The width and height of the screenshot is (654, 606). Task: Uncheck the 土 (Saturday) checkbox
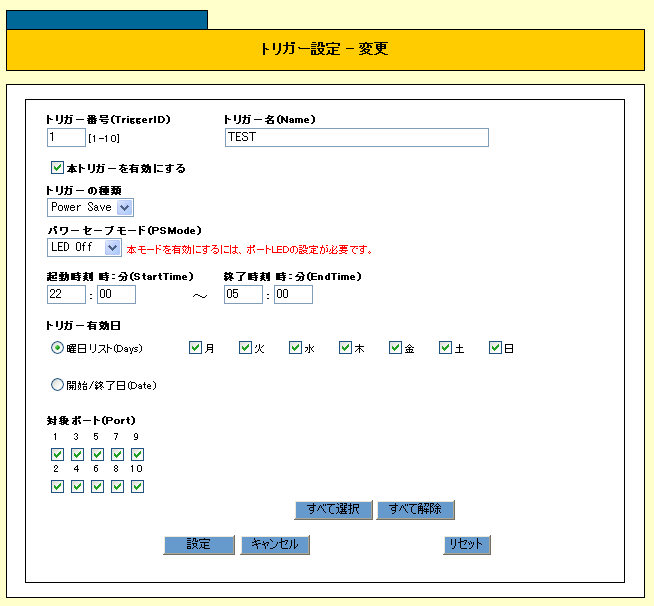pyautogui.click(x=445, y=347)
